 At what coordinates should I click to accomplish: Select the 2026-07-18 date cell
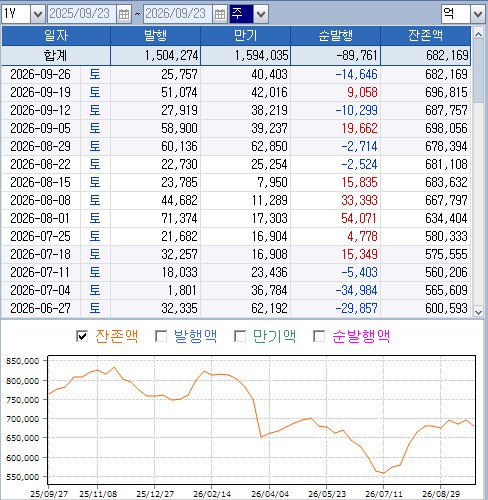41,254
